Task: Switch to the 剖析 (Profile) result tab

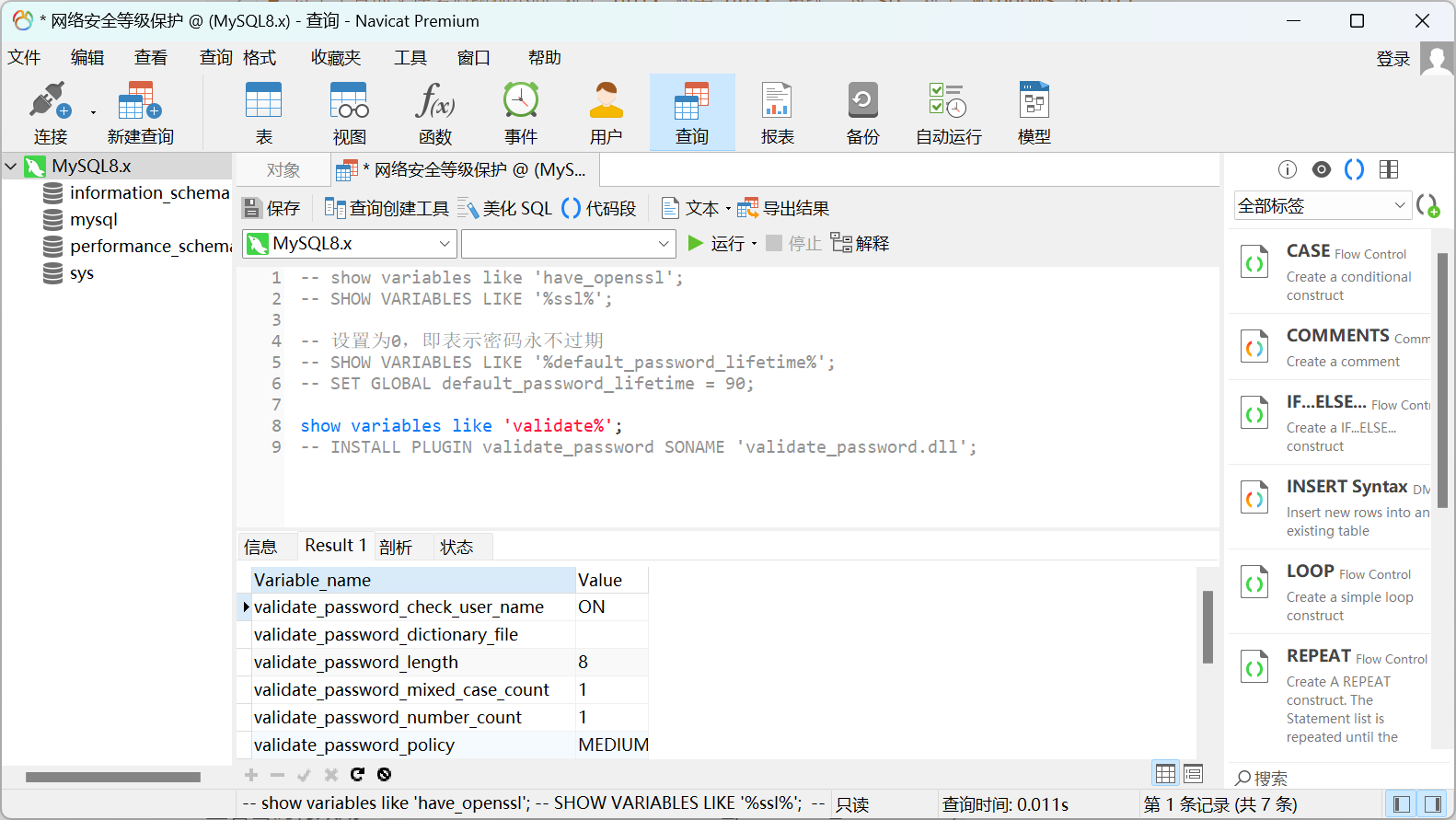Action: tap(396, 547)
